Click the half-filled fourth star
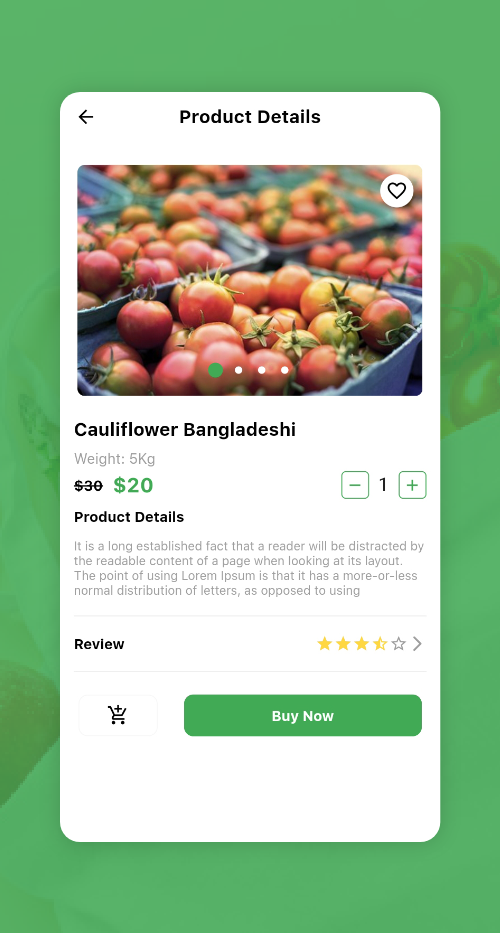Viewport: 500px width, 933px height. coord(380,644)
